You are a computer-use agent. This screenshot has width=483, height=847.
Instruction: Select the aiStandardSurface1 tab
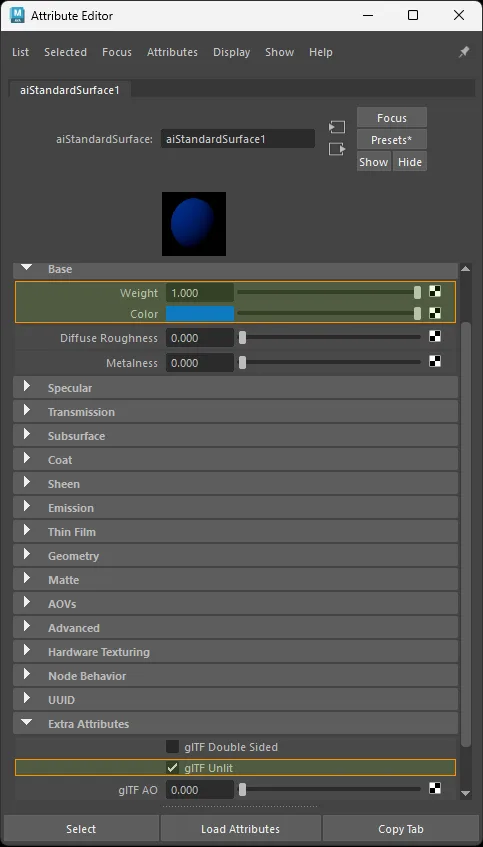pyautogui.click(x=70, y=90)
